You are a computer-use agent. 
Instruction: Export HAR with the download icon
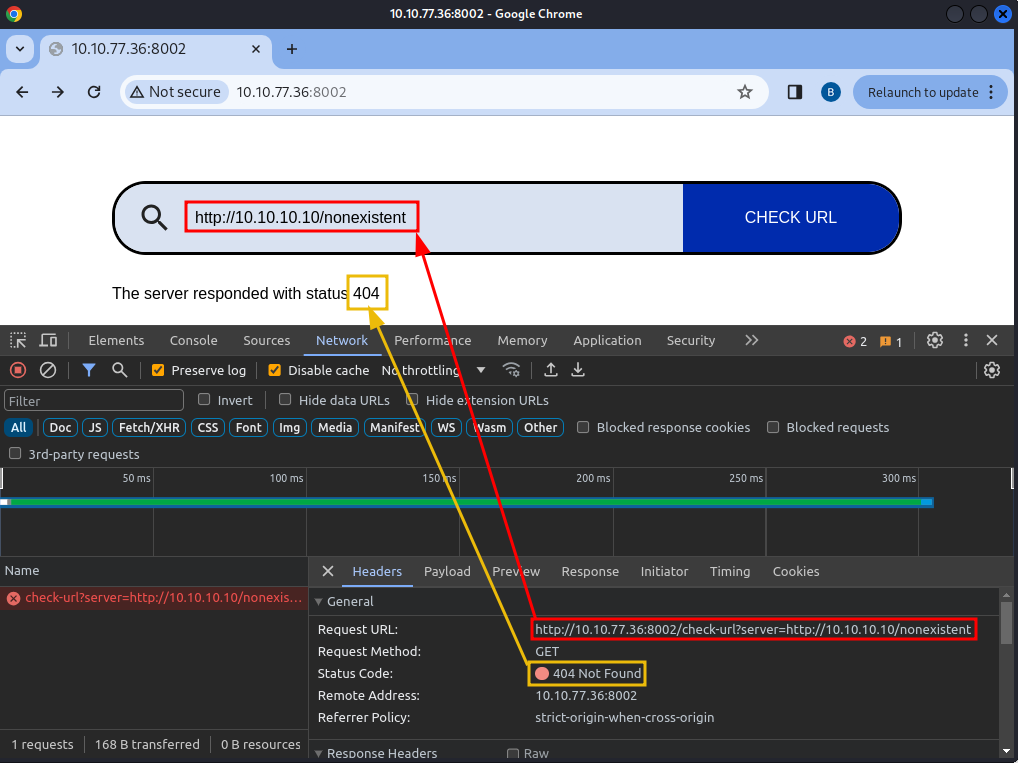tap(578, 370)
